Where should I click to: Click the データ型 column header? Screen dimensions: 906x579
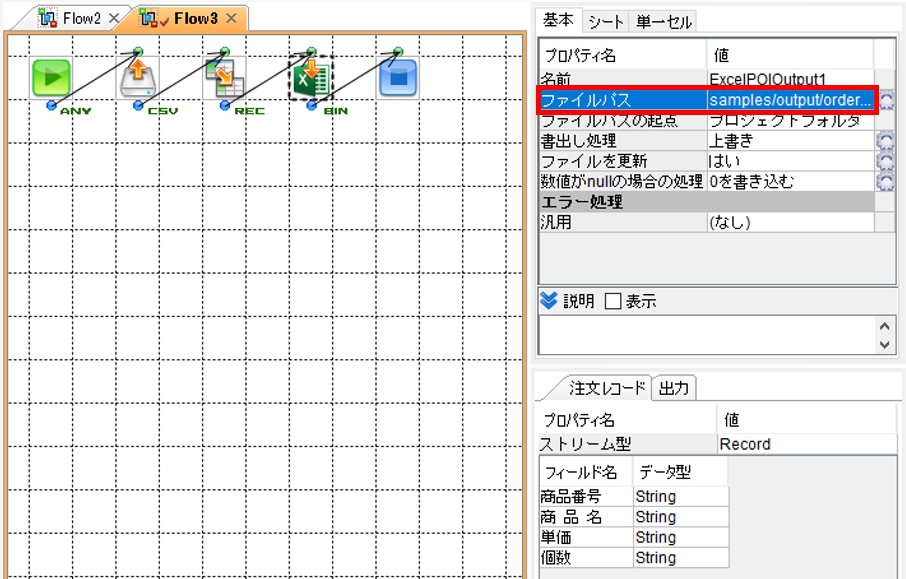coord(681,472)
